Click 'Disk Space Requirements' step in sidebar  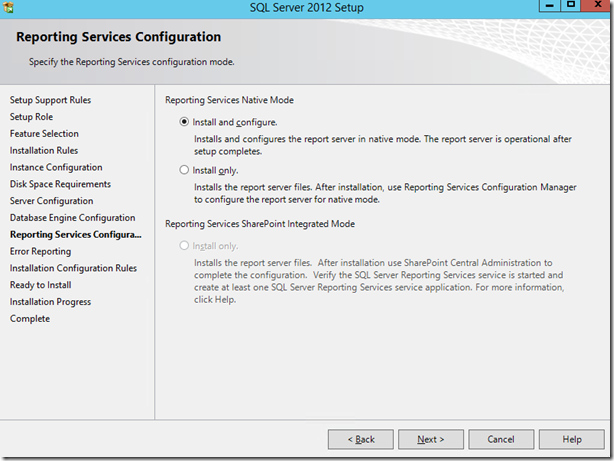60,184
